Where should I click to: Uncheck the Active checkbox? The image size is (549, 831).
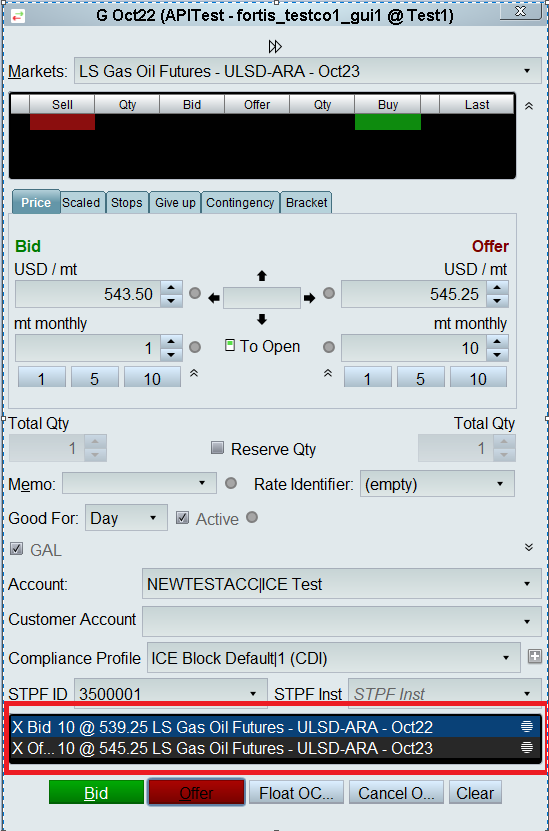(x=182, y=518)
